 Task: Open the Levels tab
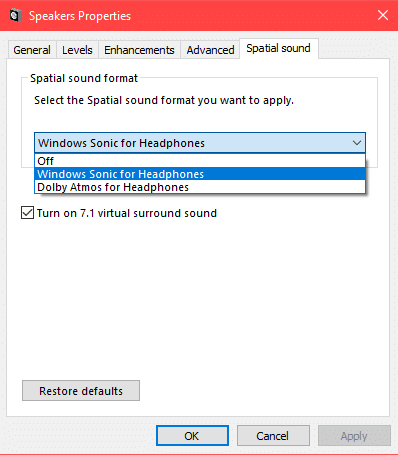[77, 50]
